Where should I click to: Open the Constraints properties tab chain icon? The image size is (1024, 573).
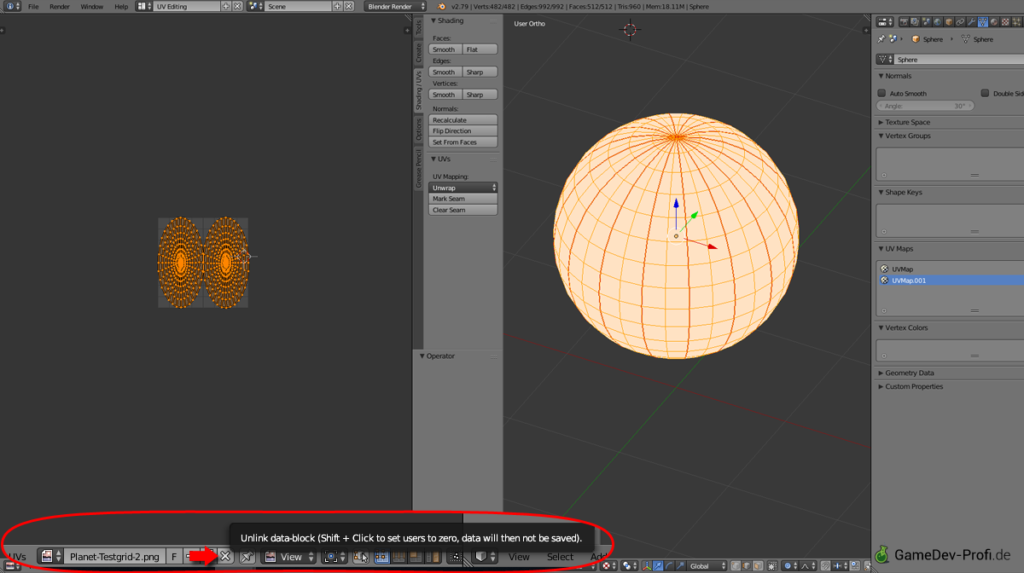click(960, 22)
